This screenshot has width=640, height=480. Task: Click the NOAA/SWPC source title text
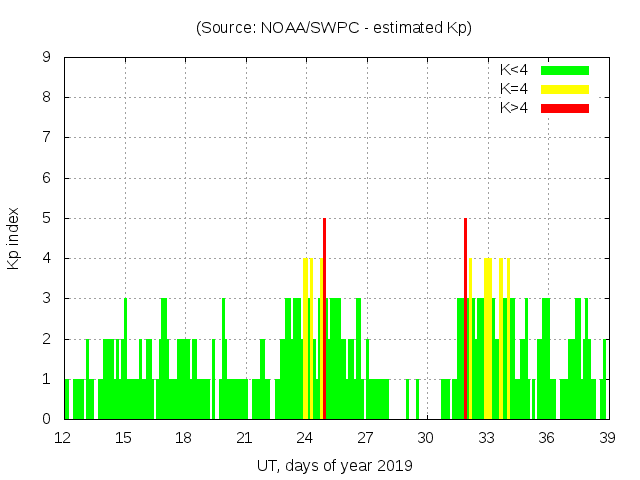click(x=334, y=28)
